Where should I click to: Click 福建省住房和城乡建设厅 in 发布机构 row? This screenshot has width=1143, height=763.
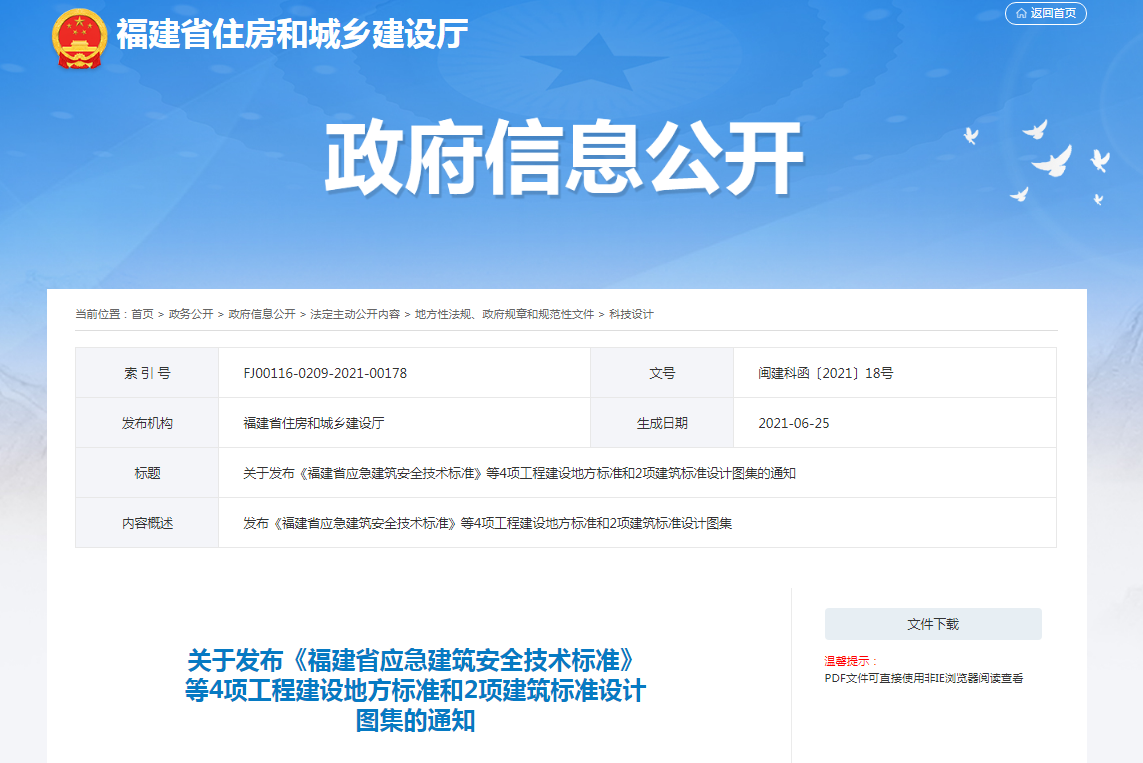click(314, 423)
